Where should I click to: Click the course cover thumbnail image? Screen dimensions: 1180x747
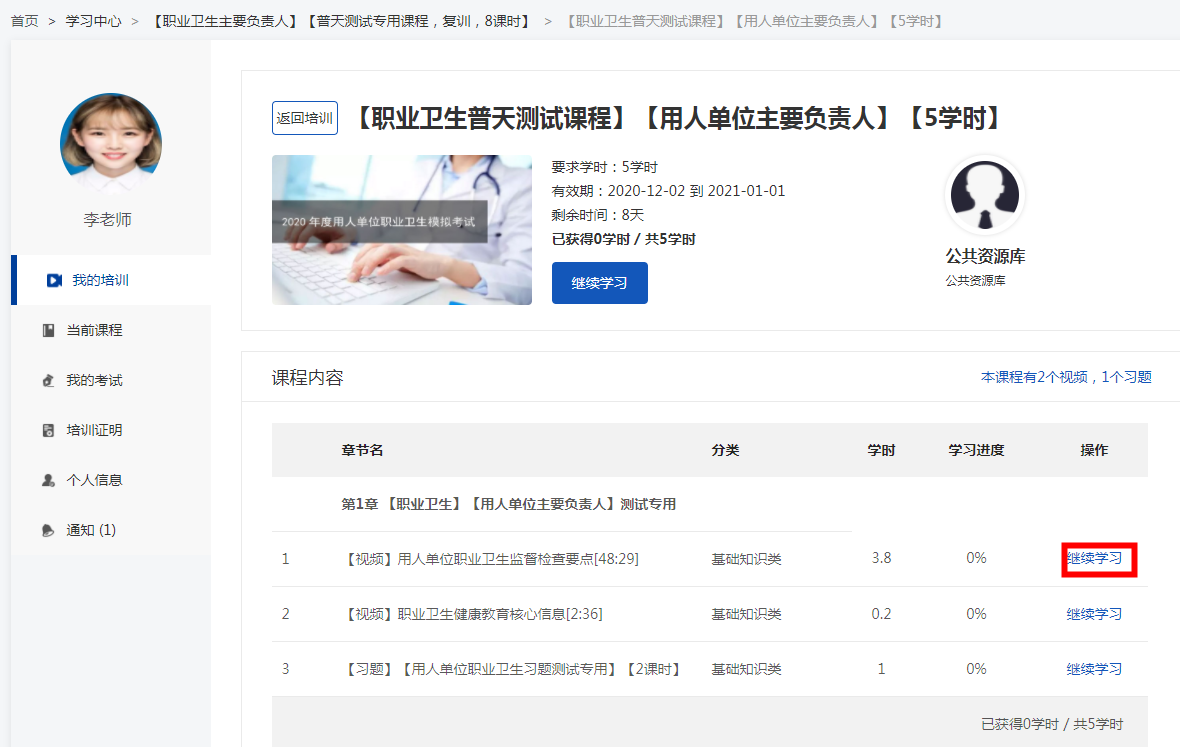[401, 230]
